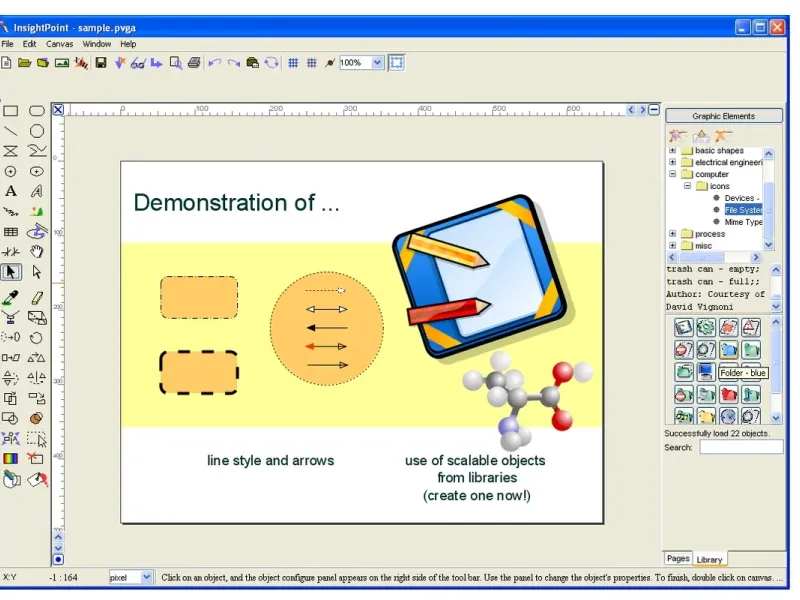The width and height of the screenshot is (800, 600).
Task: Open the Canvas menu
Action: pos(59,44)
